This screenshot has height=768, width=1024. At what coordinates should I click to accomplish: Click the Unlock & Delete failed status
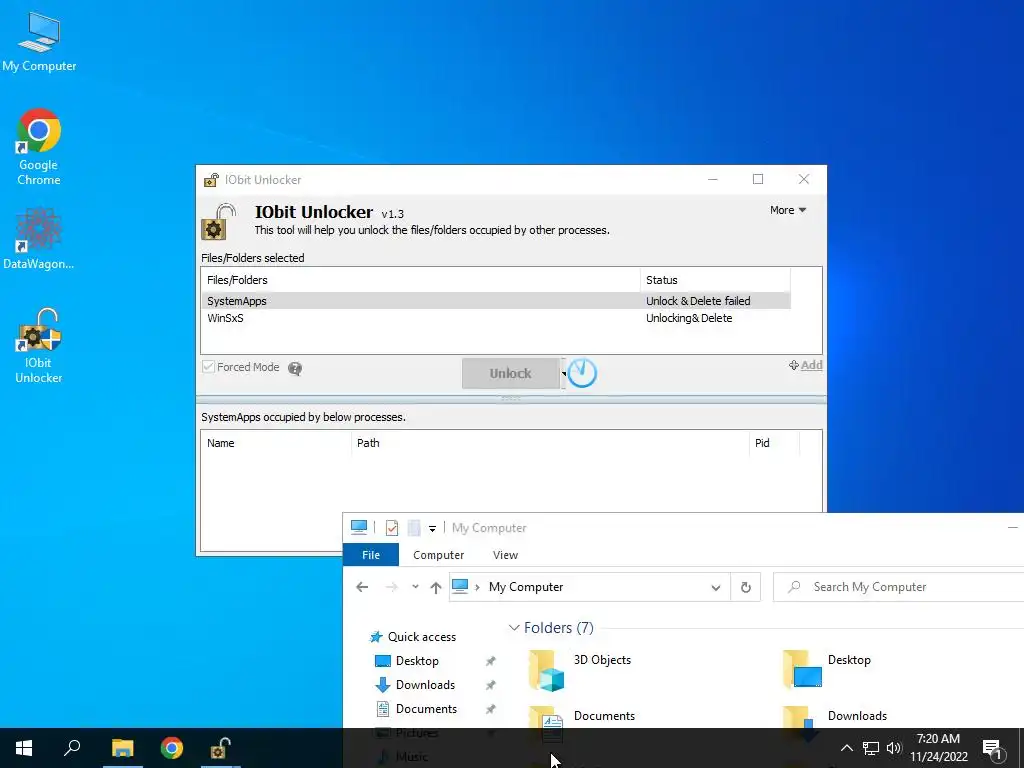[x=698, y=301]
